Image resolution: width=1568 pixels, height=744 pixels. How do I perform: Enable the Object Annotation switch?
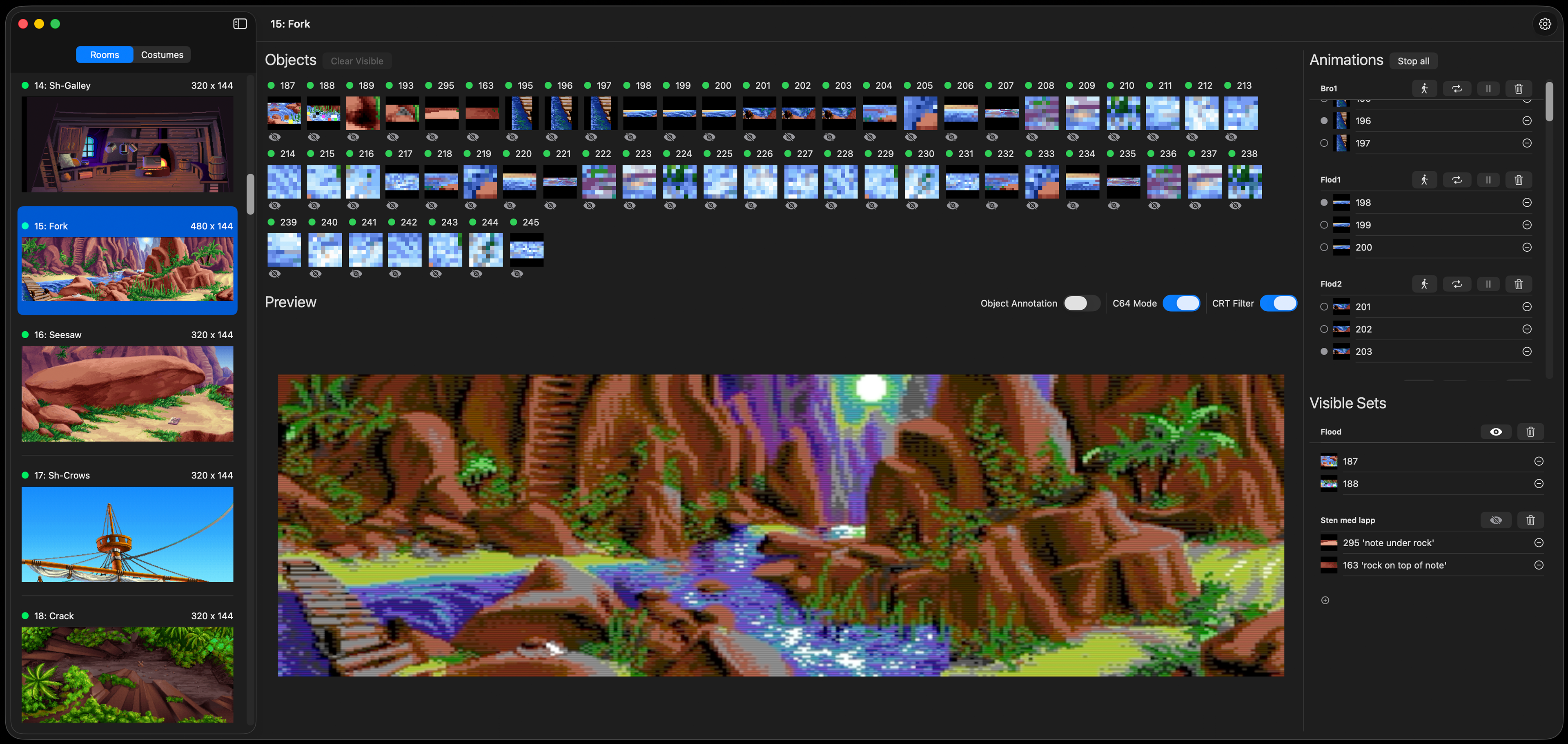point(1082,303)
